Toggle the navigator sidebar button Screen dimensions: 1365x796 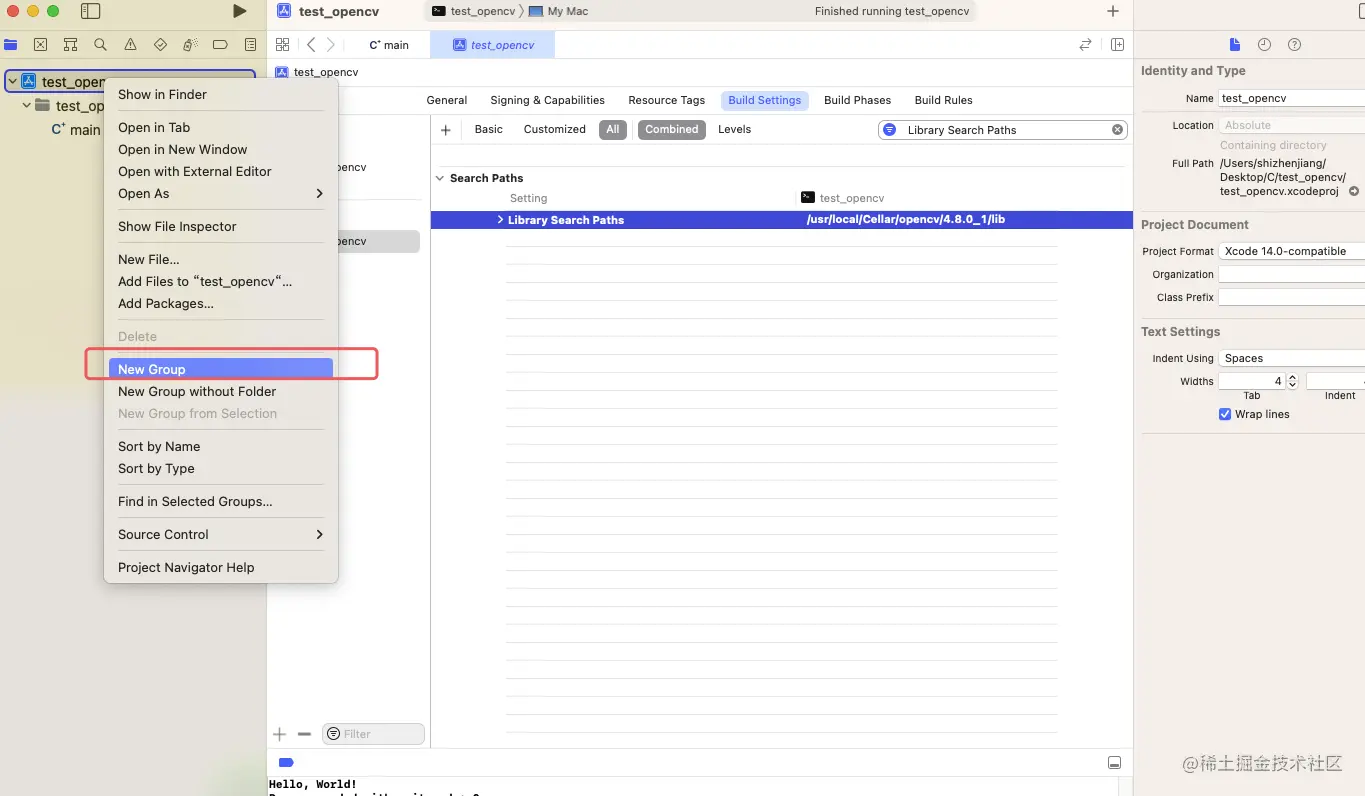90,11
